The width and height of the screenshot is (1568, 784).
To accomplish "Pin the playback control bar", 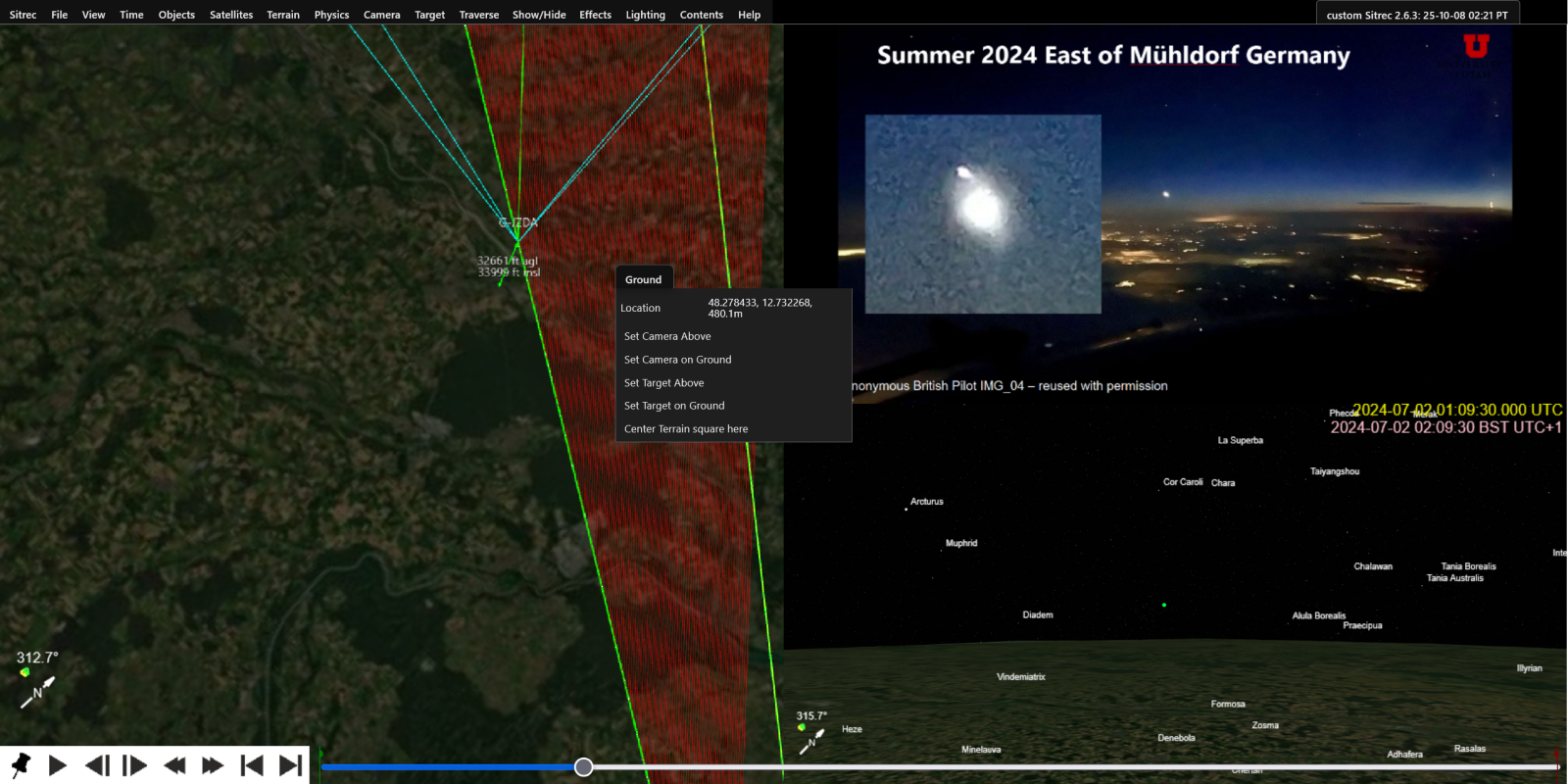I will 20,765.
